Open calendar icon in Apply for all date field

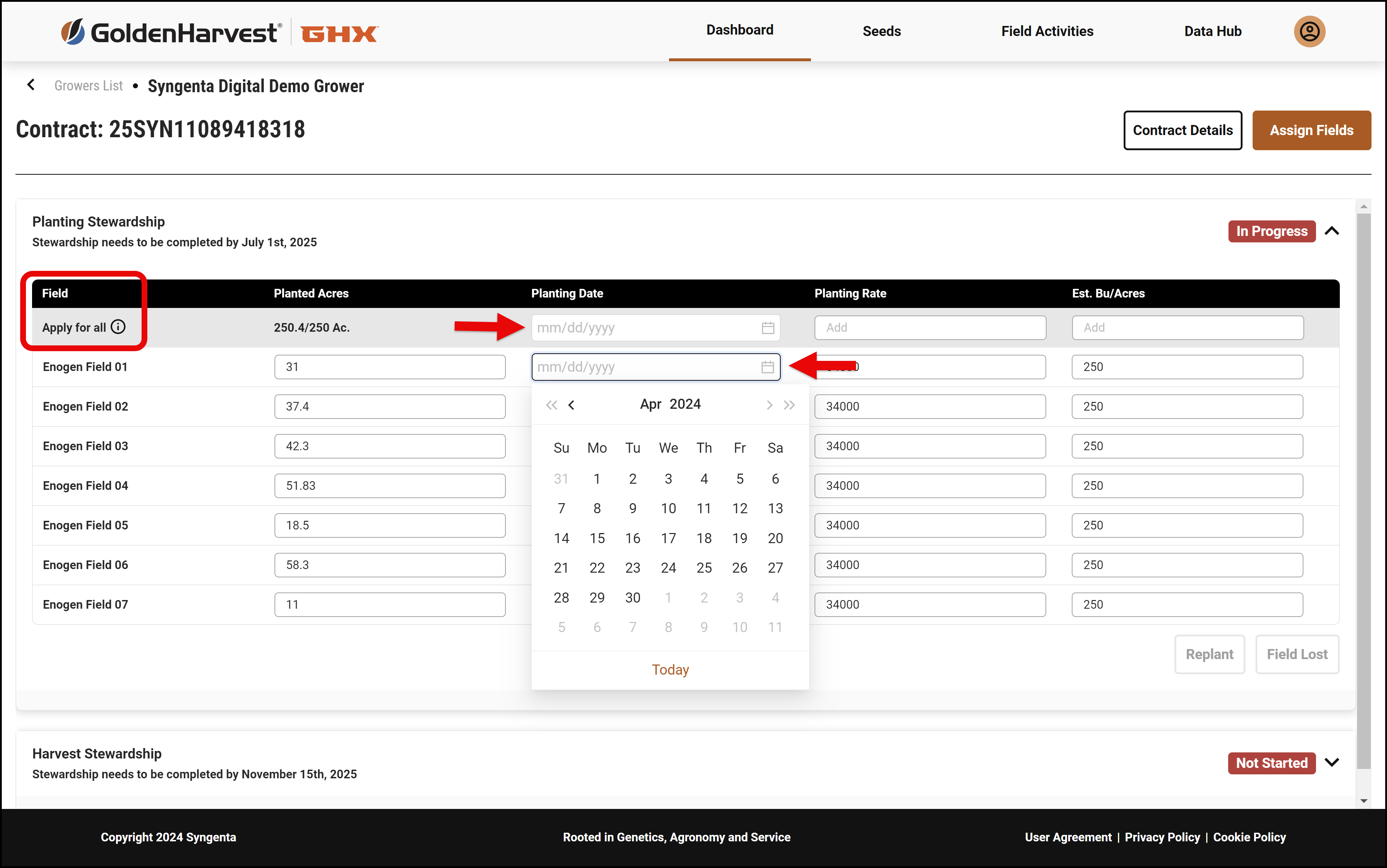pos(768,328)
